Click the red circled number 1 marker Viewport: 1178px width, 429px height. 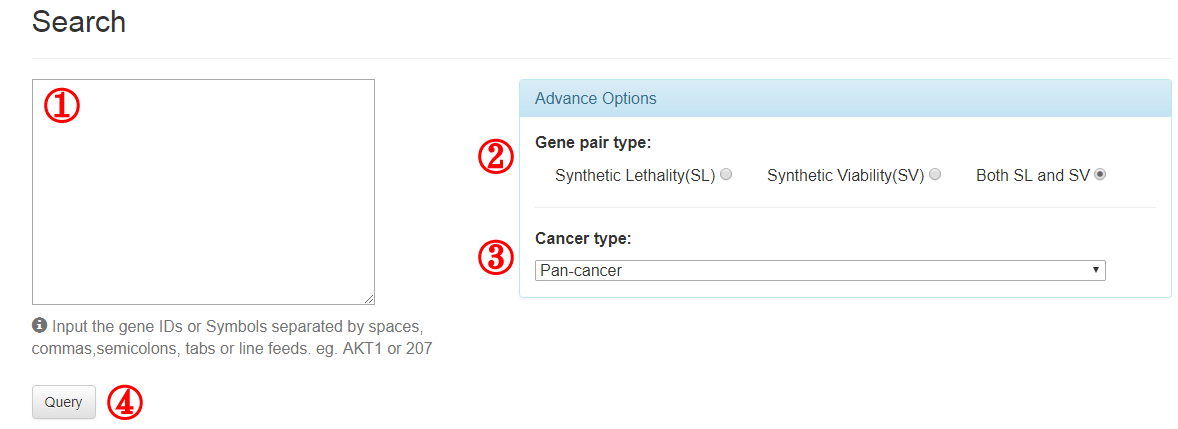[x=61, y=107]
